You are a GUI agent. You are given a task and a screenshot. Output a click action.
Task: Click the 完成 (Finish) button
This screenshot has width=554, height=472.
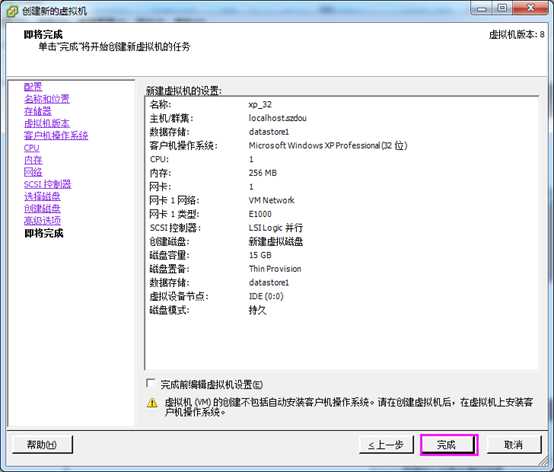(x=449, y=444)
